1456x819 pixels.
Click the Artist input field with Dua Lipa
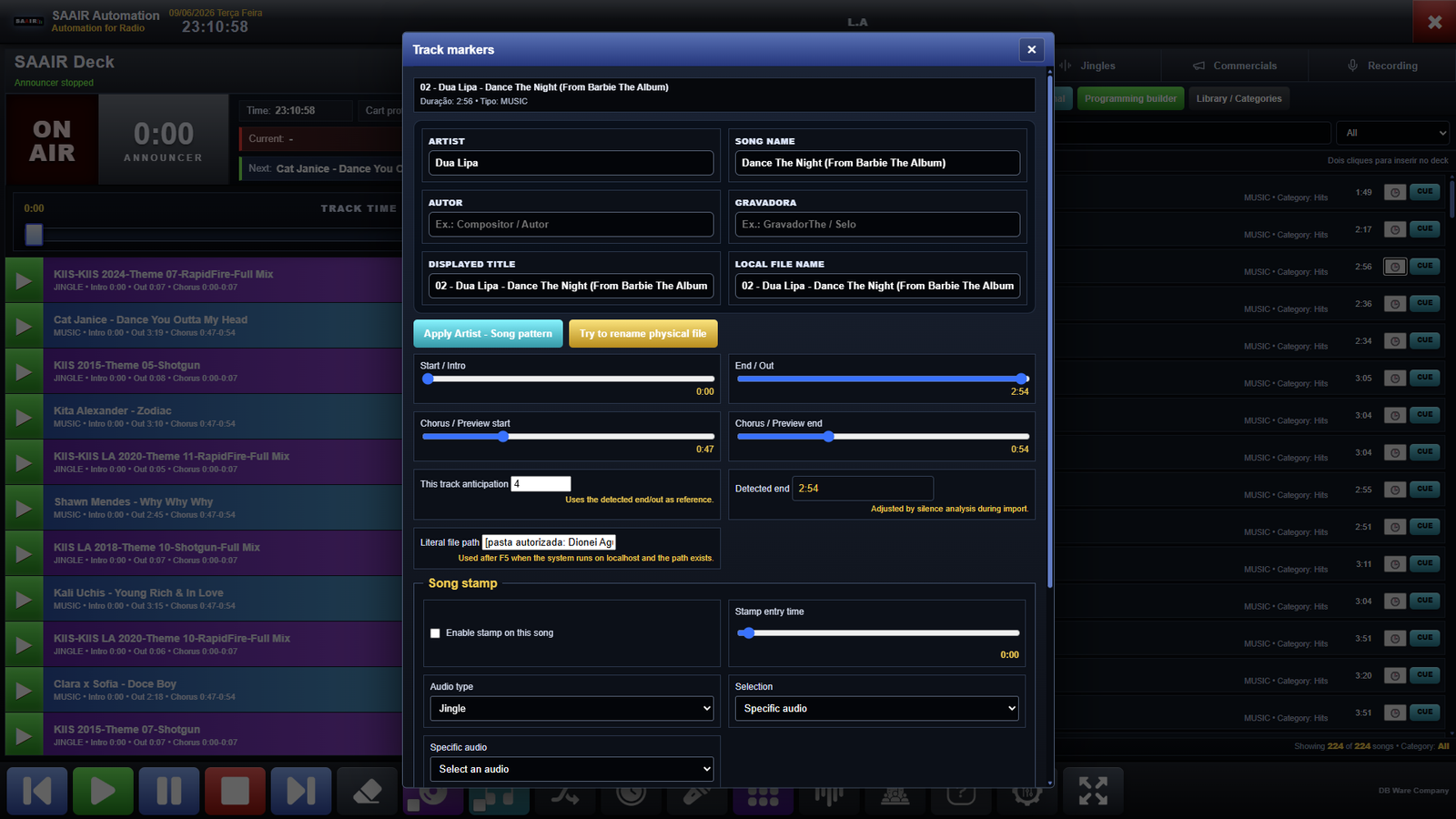pos(571,163)
